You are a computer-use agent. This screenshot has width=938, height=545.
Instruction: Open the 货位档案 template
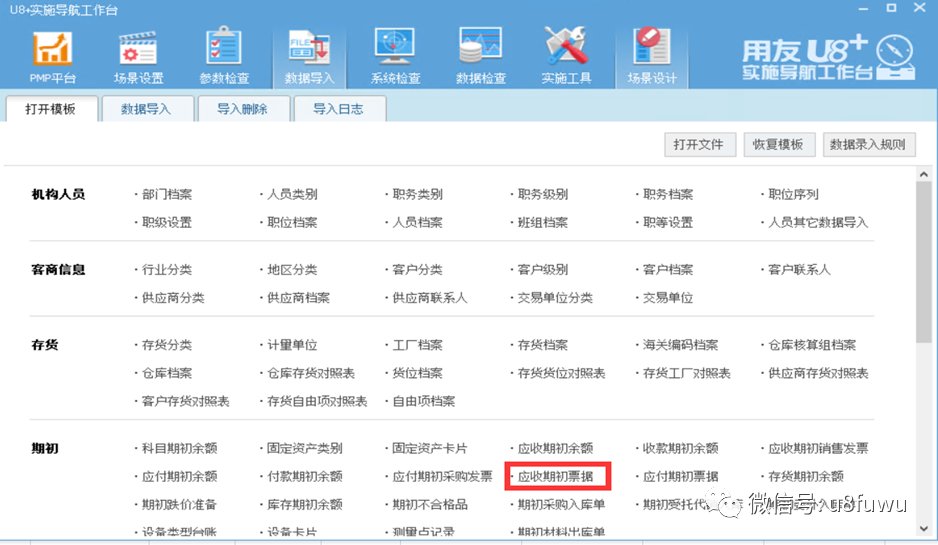(418, 373)
